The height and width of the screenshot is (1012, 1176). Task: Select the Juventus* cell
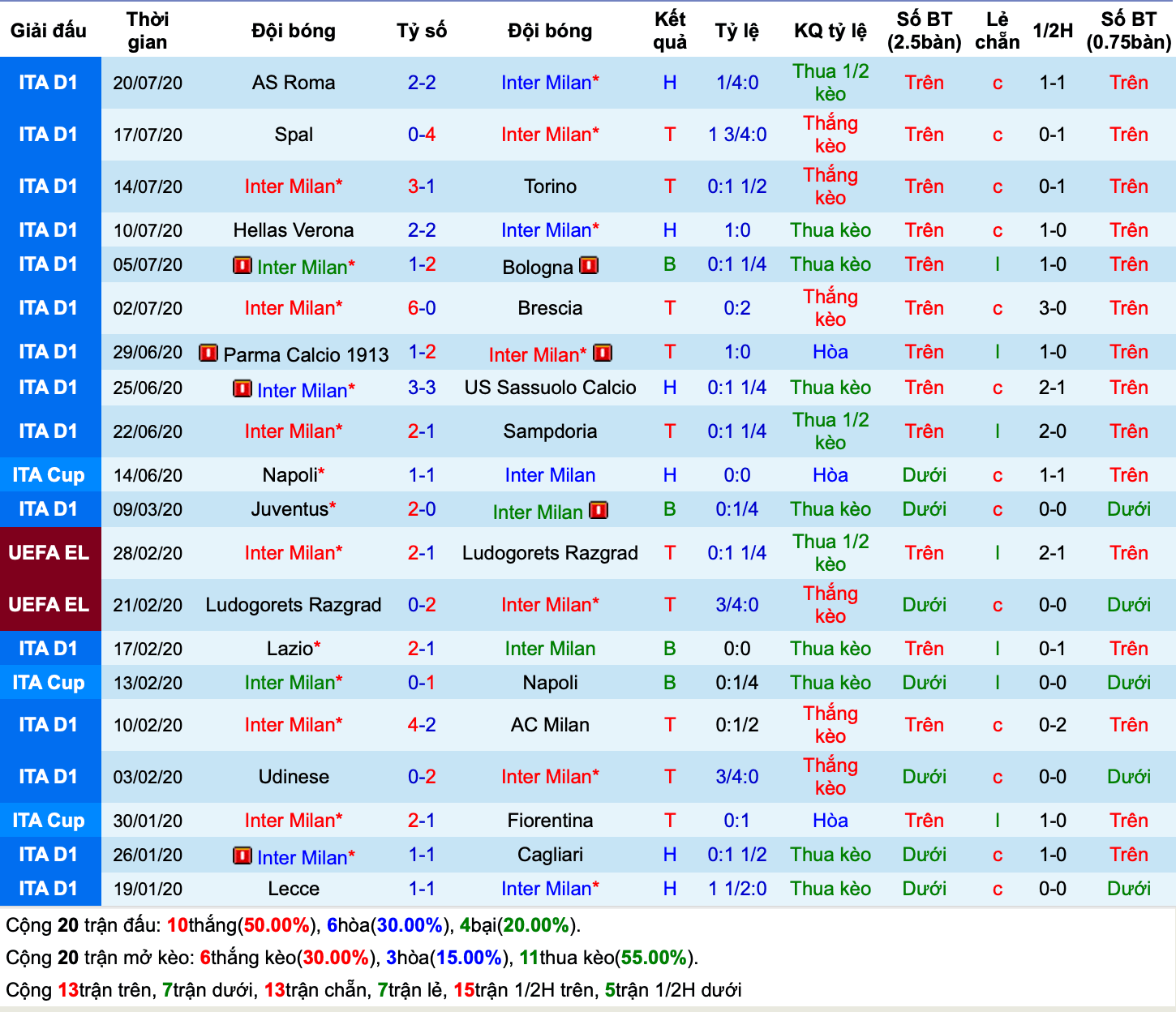click(x=294, y=509)
